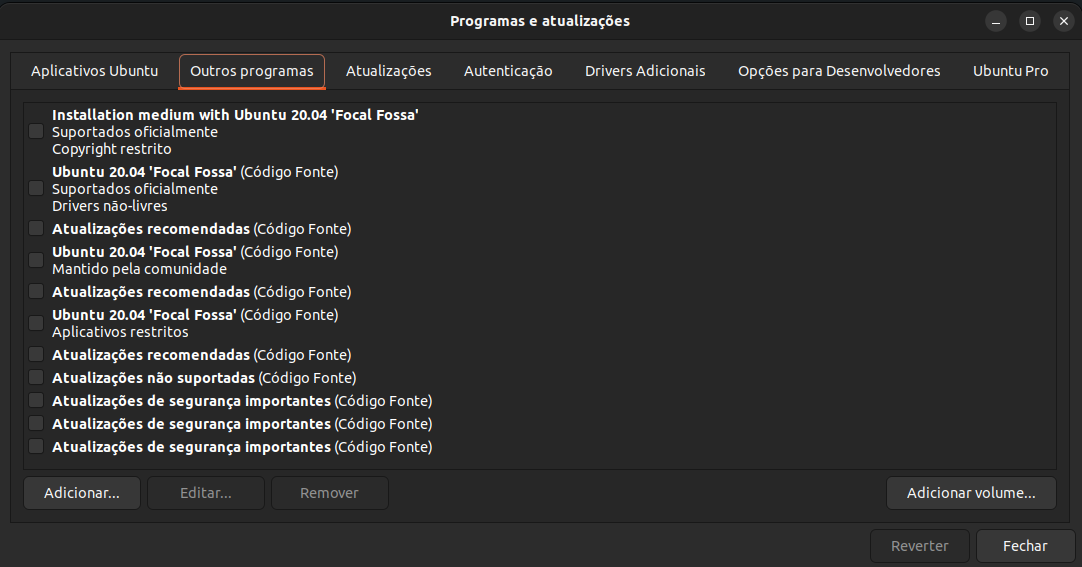The height and width of the screenshot is (567, 1082).
Task: Click the Reverter button
Action: [920, 546]
